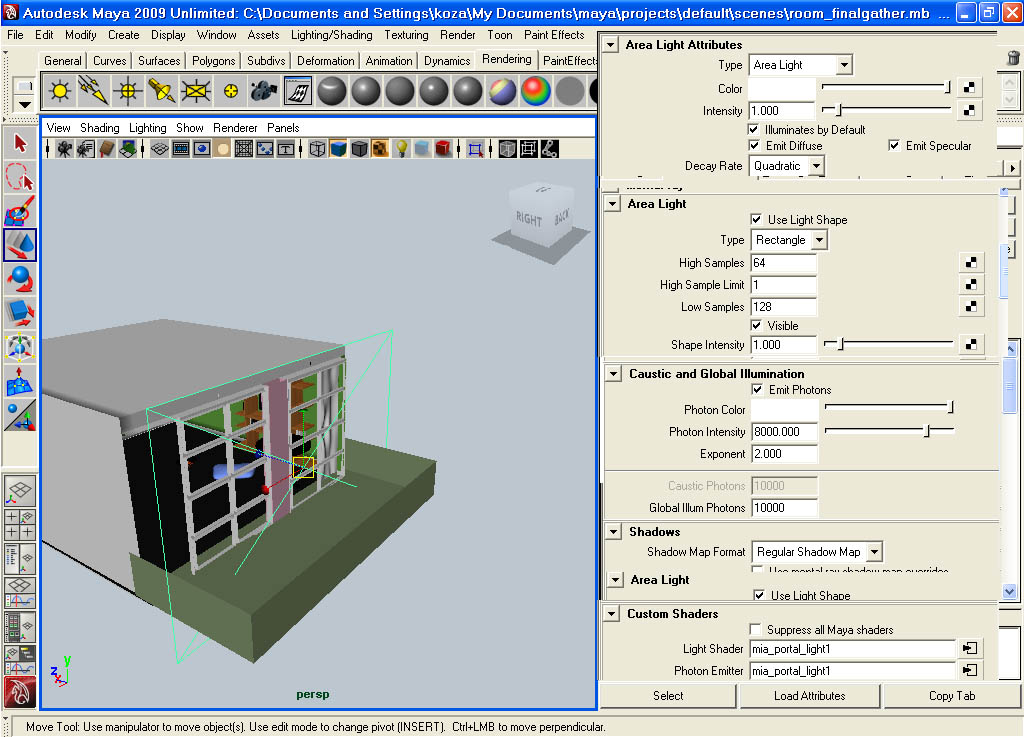Click the Global Illum Photons field

tap(784, 507)
